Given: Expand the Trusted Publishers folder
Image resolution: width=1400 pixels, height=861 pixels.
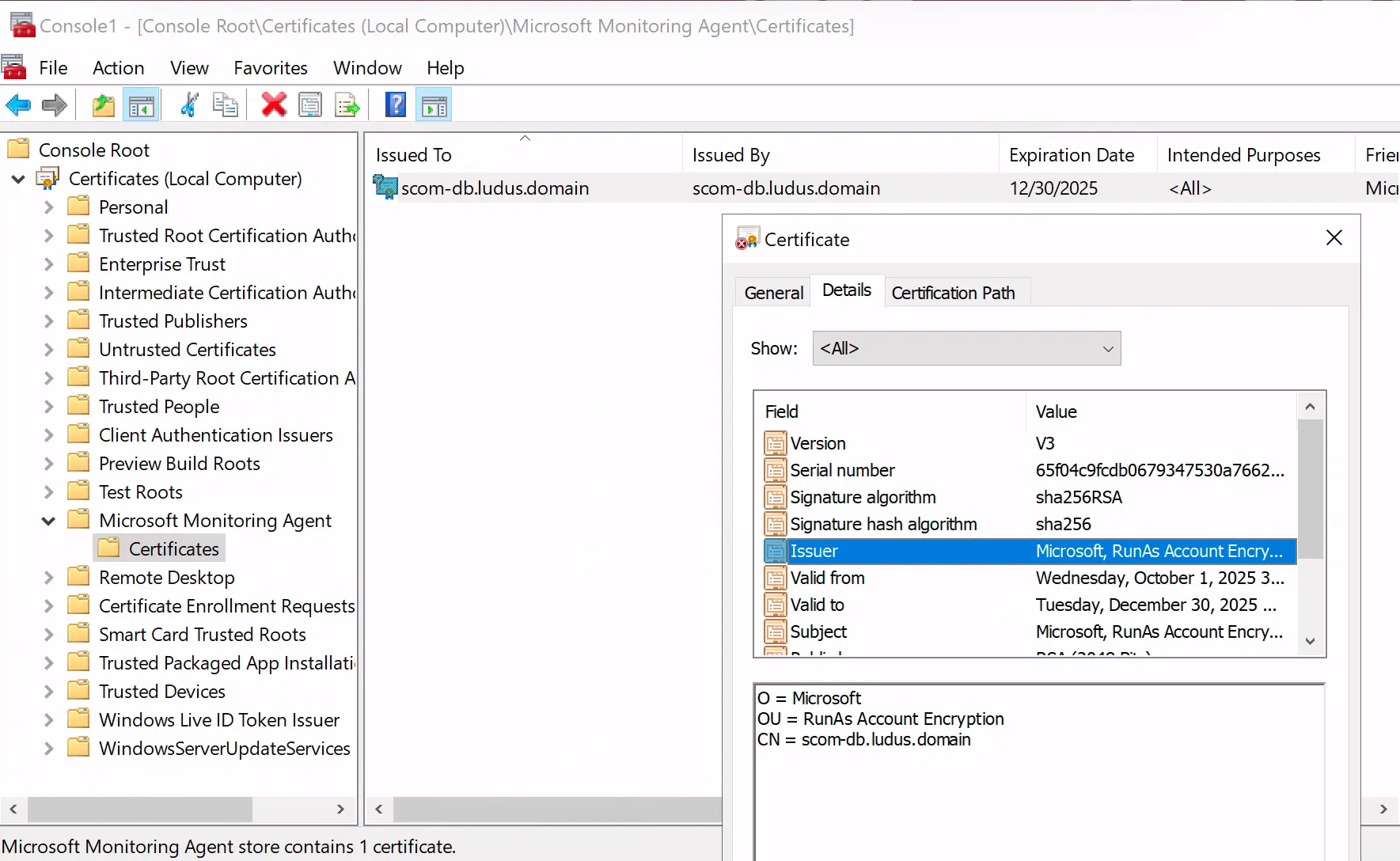Looking at the screenshot, I should 49,321.
